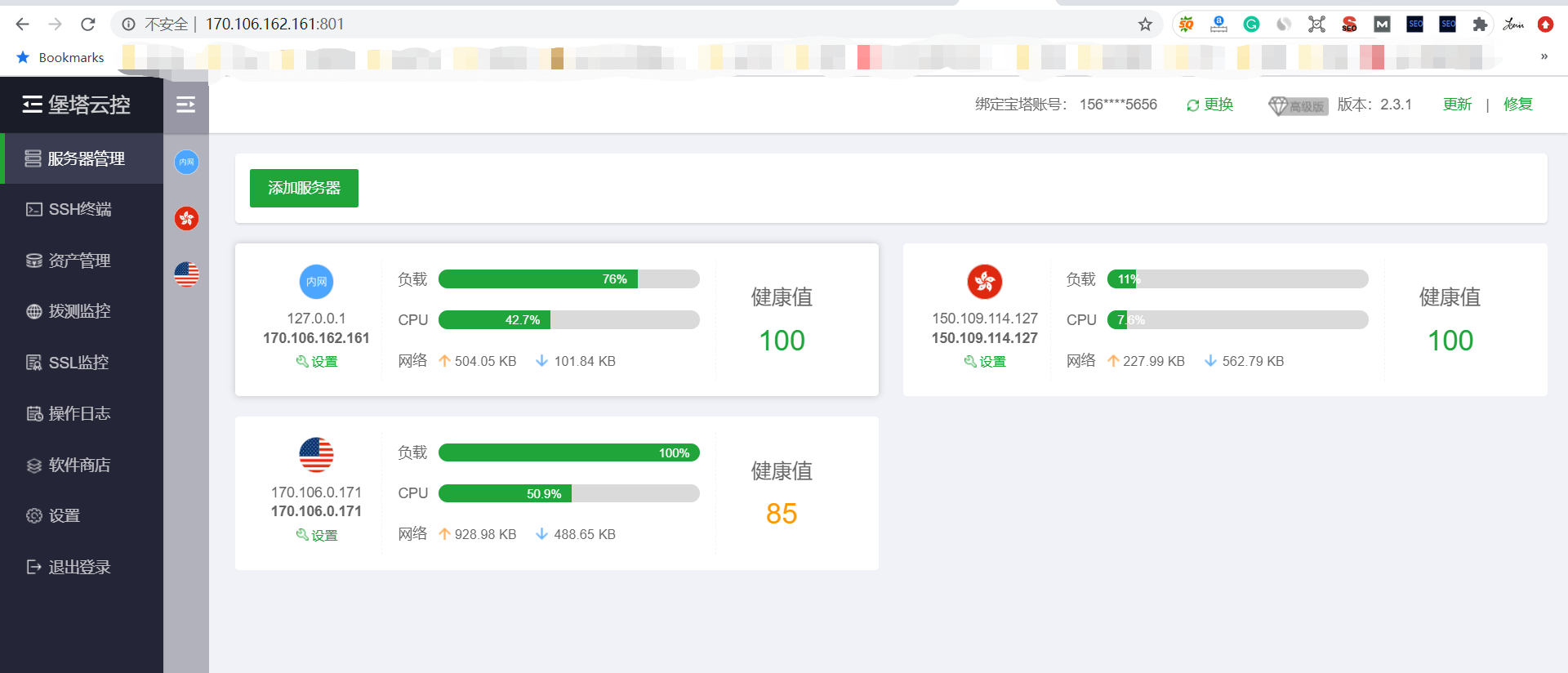
Task: Click the Hong Kong flag on the 150.109.114.127 card
Action: 985,282
